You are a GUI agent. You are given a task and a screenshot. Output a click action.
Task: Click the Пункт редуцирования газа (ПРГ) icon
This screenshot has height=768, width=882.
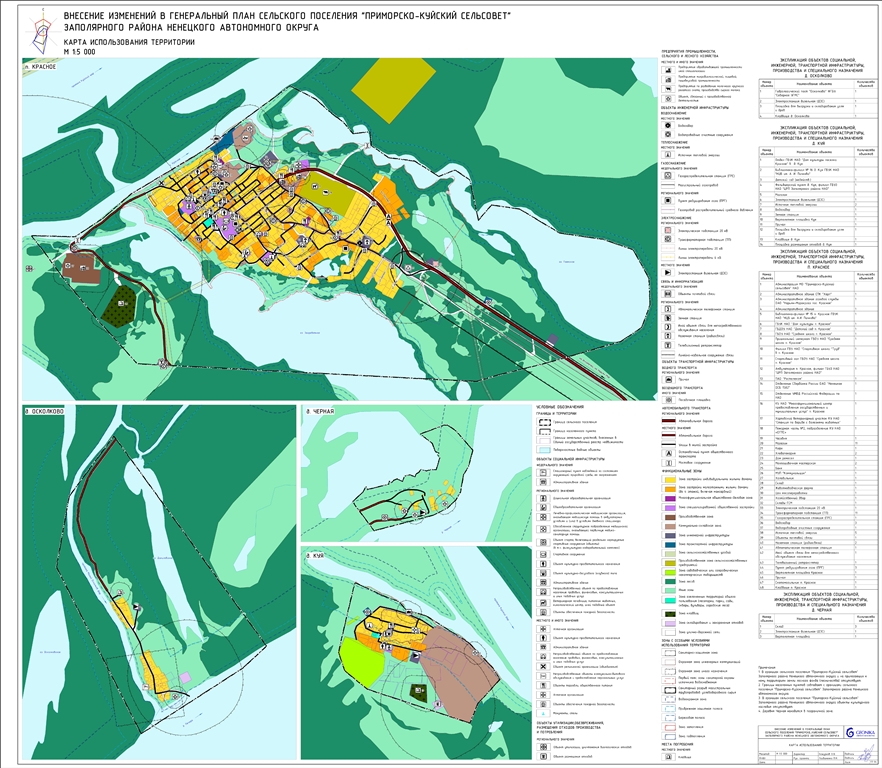[x=668, y=200]
